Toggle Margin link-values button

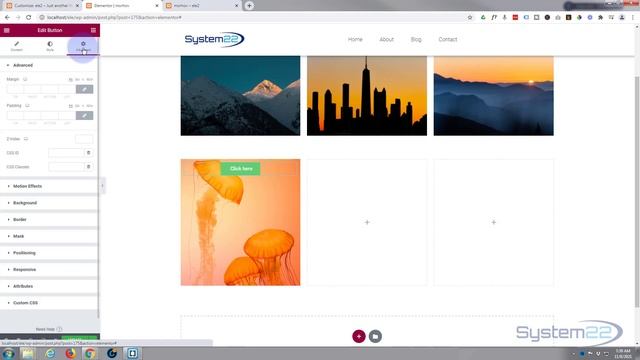coord(84,89)
